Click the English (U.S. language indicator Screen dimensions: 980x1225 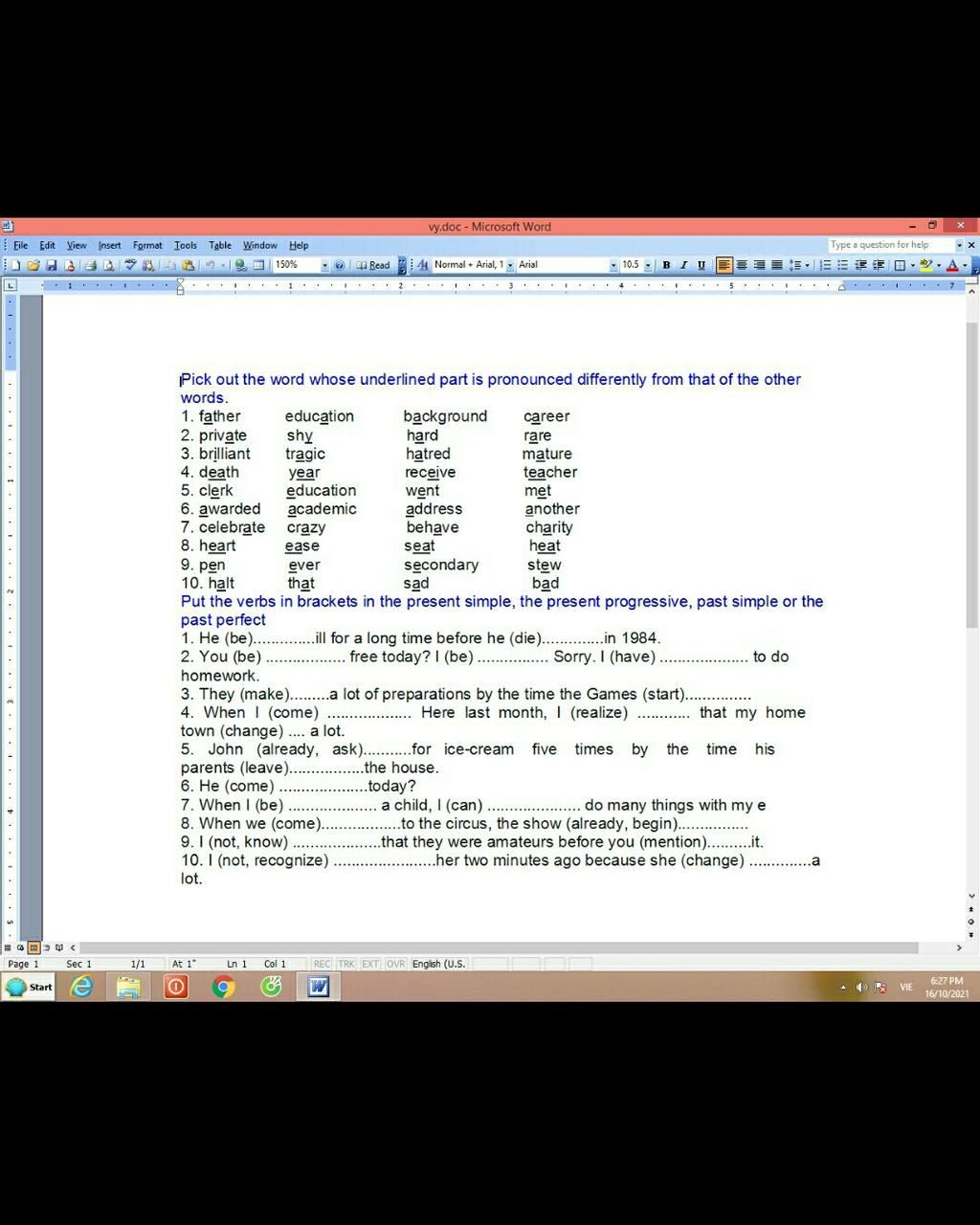tap(438, 964)
